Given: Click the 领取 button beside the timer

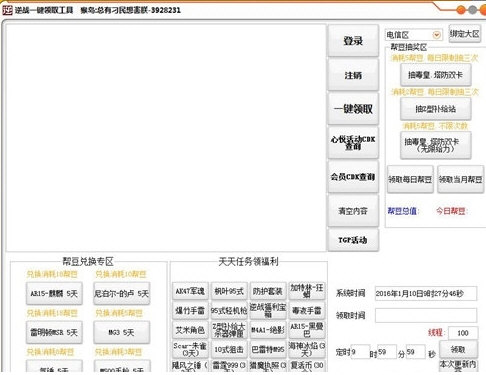Looking at the screenshot, I should coord(458,349).
